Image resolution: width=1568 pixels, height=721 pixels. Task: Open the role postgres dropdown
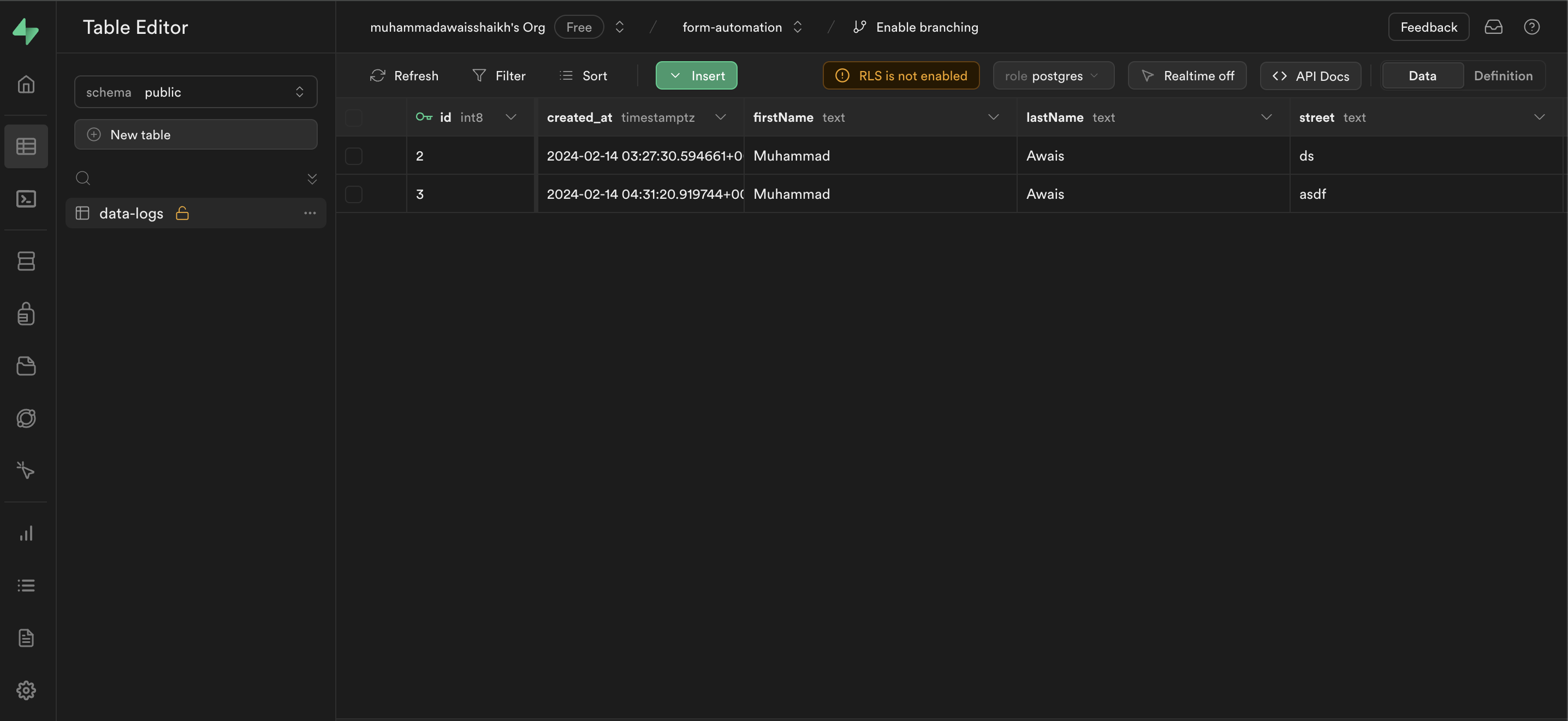1053,75
